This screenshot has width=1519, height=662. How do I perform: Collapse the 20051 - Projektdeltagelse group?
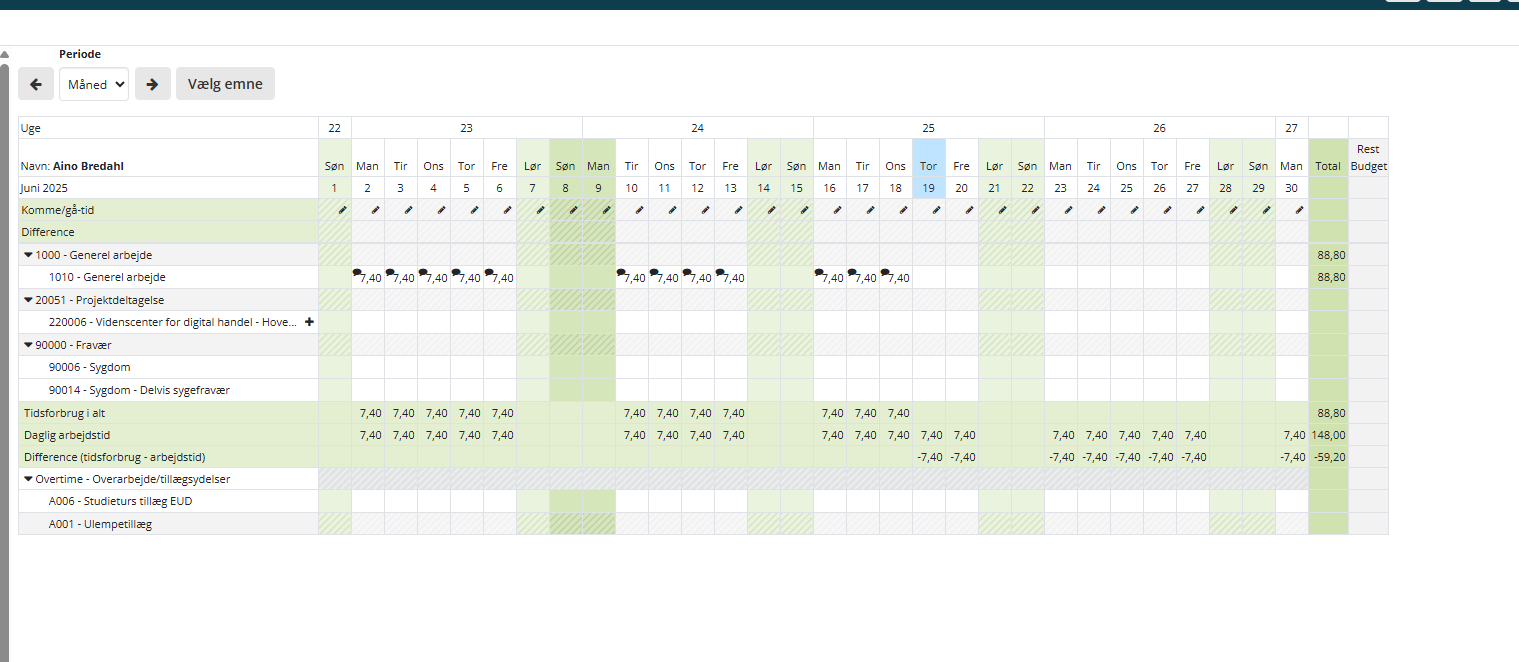click(28, 299)
